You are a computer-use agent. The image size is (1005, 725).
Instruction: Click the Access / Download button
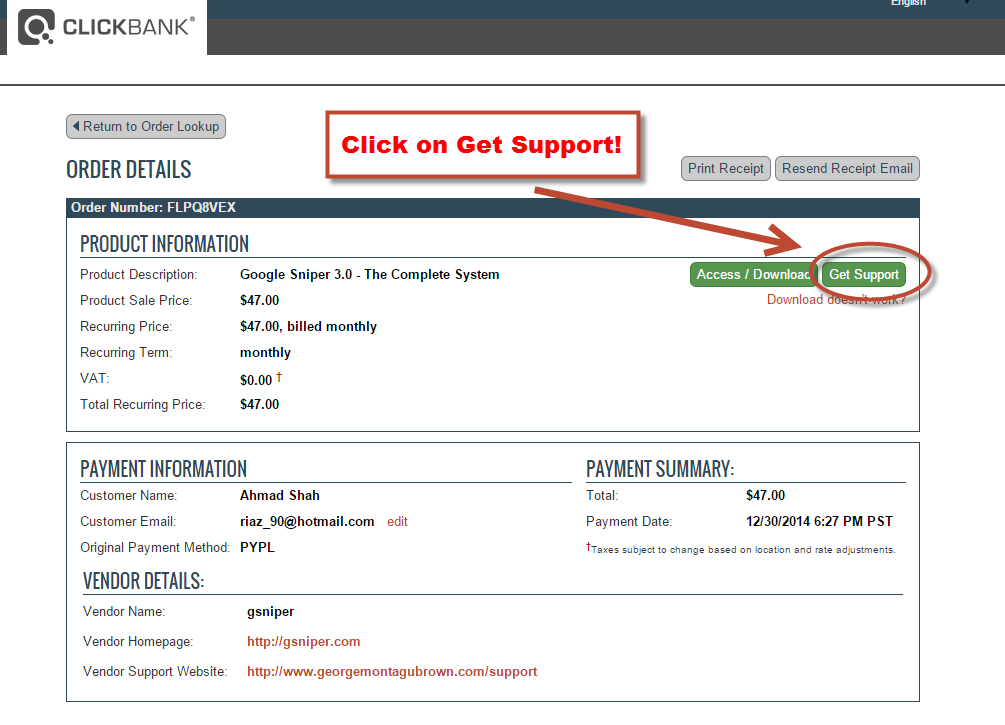[x=752, y=274]
